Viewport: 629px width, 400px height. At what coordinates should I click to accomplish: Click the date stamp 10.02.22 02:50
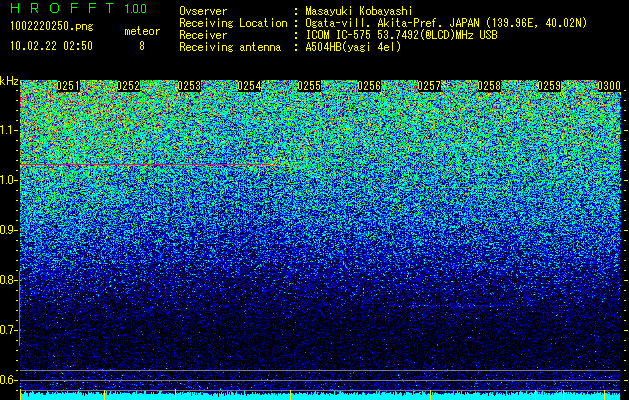pyautogui.click(x=51, y=46)
